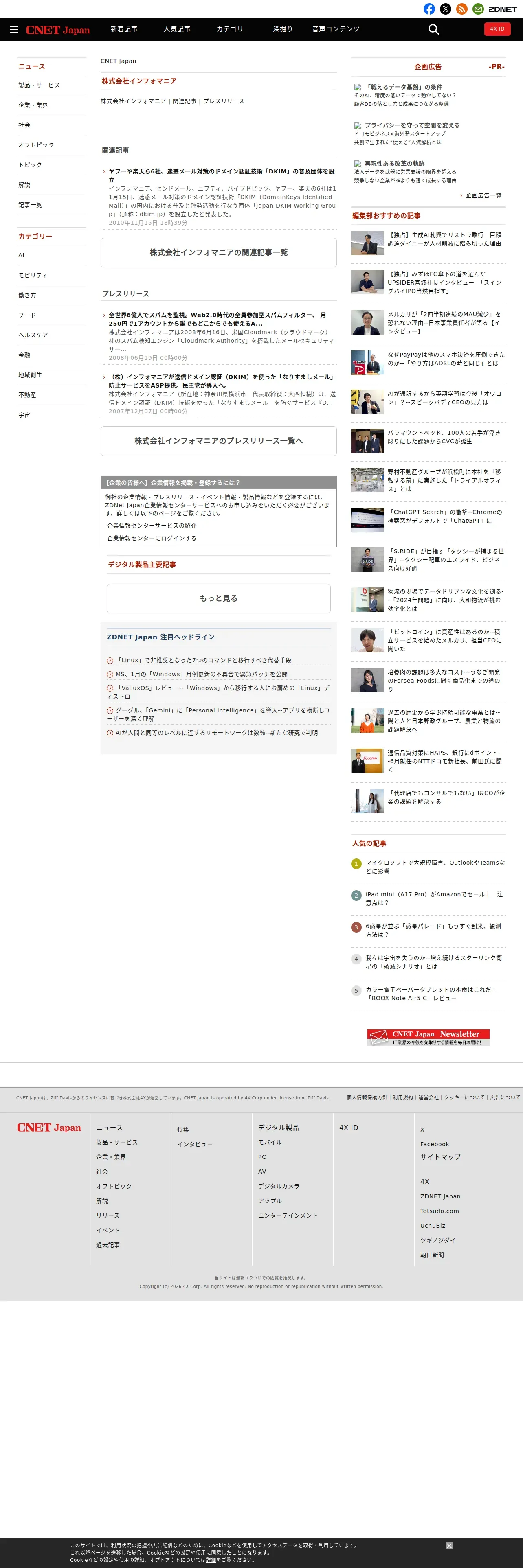The image size is (523, 1568).
Task: Open the Linux 非推奨コマンド headline
Action: (203, 660)
